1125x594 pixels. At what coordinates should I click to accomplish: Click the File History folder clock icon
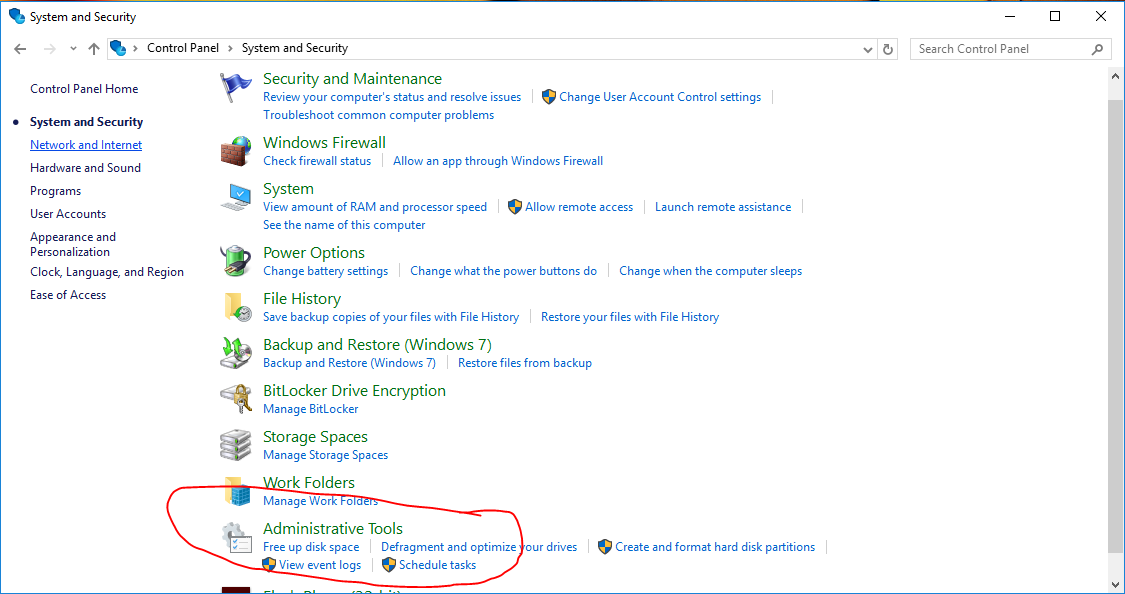(x=237, y=307)
